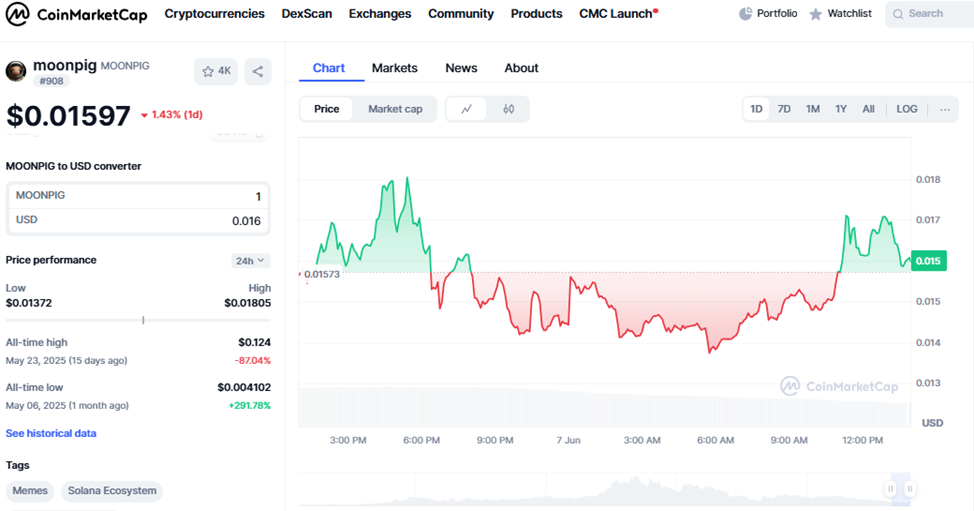Click the 24h high value $0.01805

(247, 303)
